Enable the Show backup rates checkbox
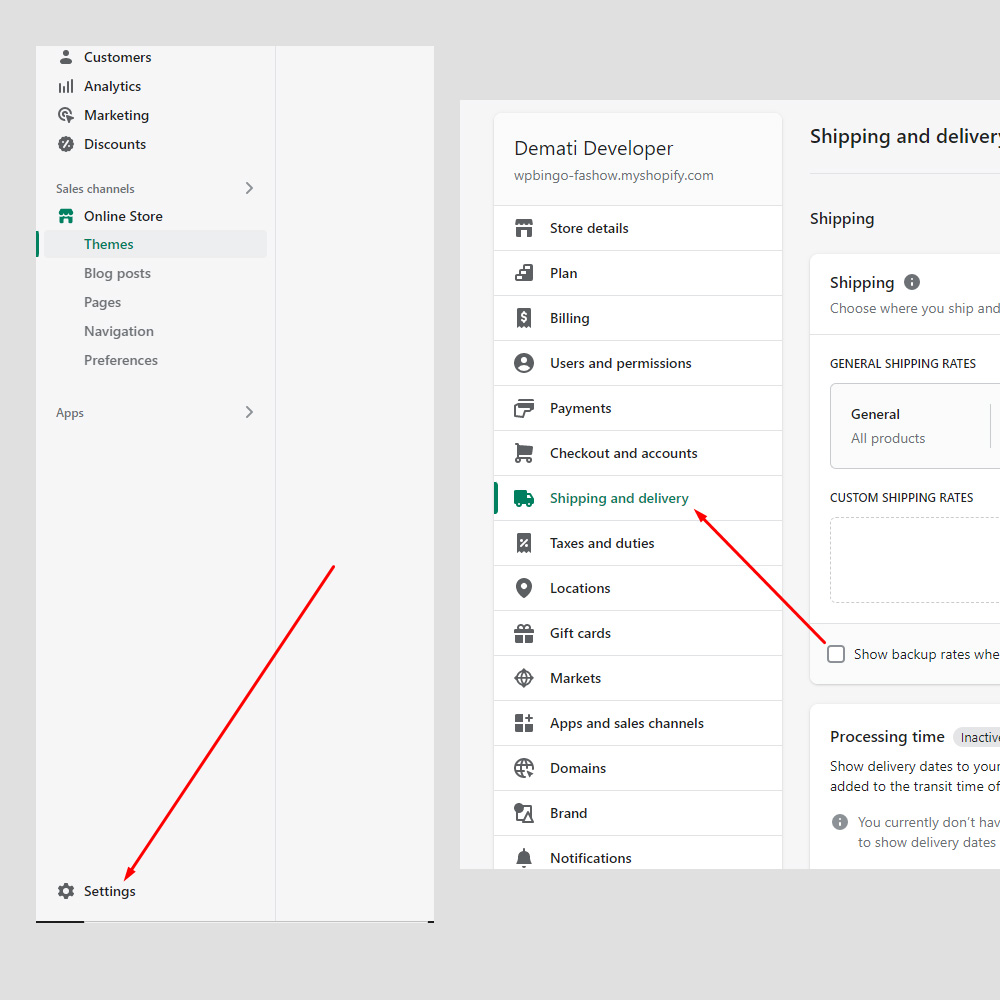This screenshot has height=1000, width=1000. [x=836, y=654]
